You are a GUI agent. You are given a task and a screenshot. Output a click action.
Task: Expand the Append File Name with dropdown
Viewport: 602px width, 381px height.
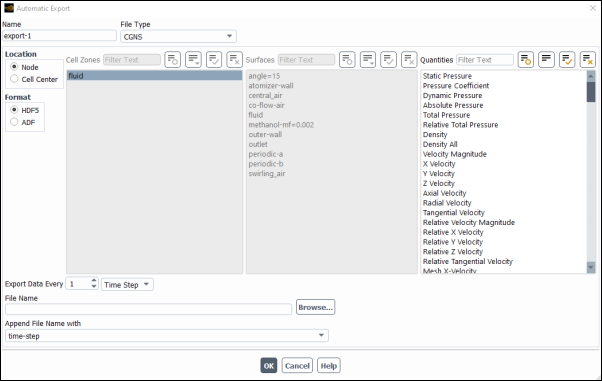tap(167, 336)
